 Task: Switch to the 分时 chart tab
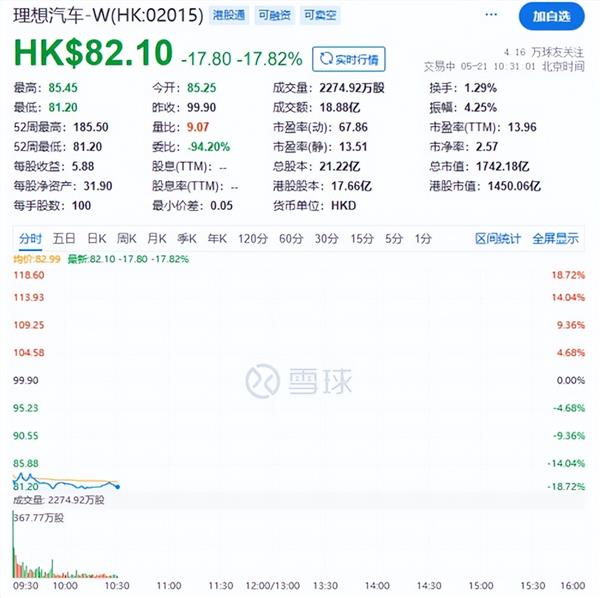(30, 238)
